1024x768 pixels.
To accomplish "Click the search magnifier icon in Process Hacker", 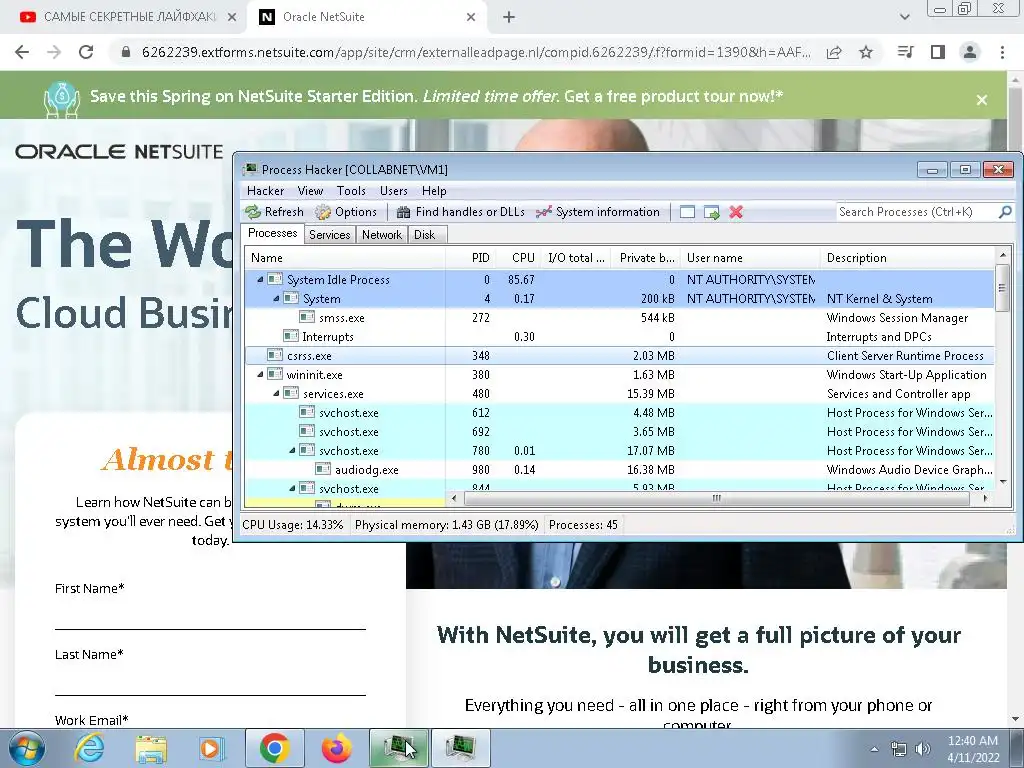I will [x=1005, y=212].
